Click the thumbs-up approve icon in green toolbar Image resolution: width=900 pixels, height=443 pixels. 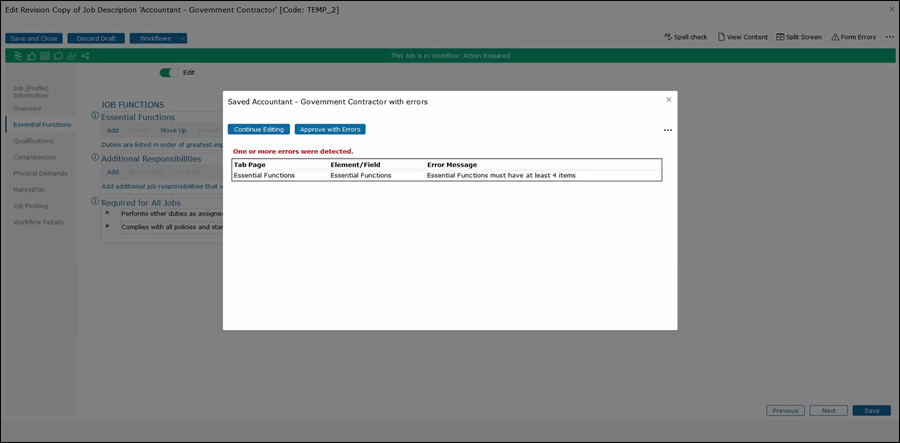(x=32, y=56)
